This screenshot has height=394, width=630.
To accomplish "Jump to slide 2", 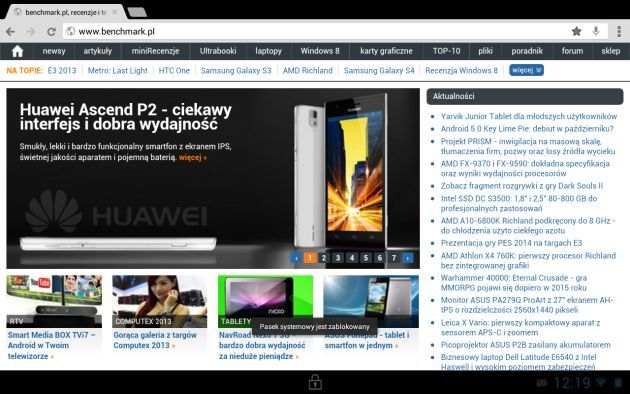I will (324, 258).
